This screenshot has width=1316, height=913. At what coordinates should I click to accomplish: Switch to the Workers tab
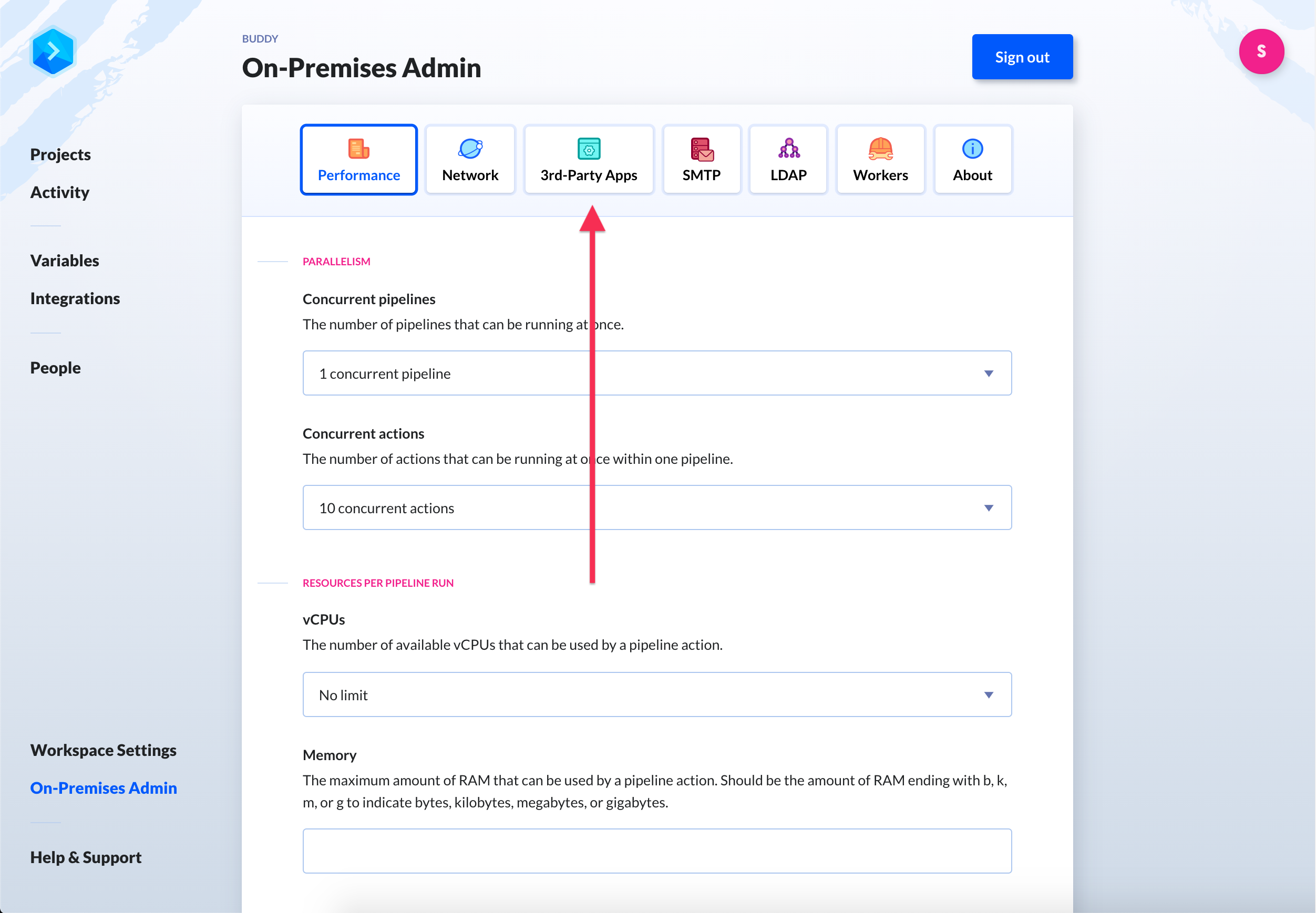click(x=879, y=159)
